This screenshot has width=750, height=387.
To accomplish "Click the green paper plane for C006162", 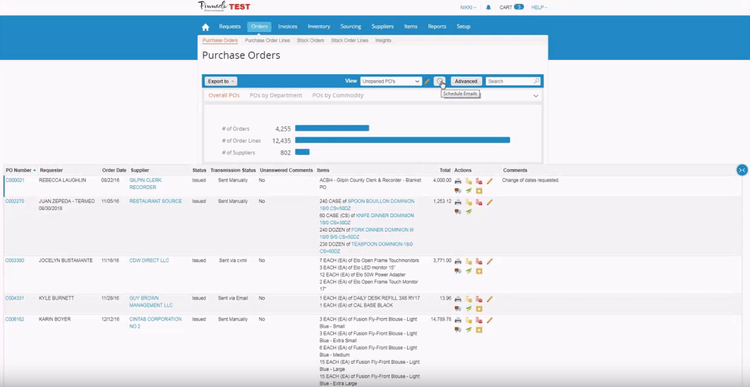I will coord(469,330).
